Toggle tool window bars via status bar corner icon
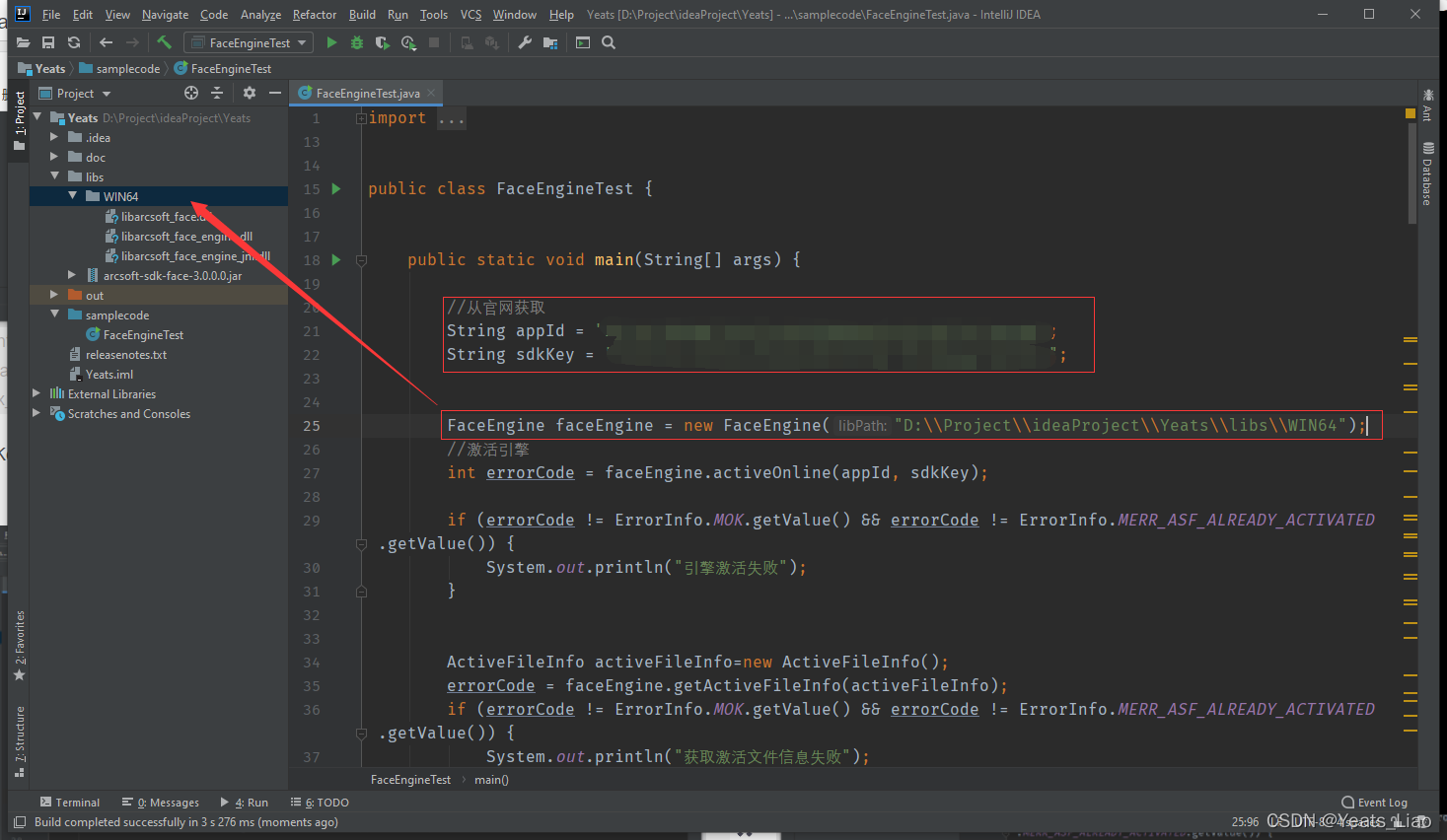Image resolution: width=1447 pixels, height=840 pixels. point(20,822)
